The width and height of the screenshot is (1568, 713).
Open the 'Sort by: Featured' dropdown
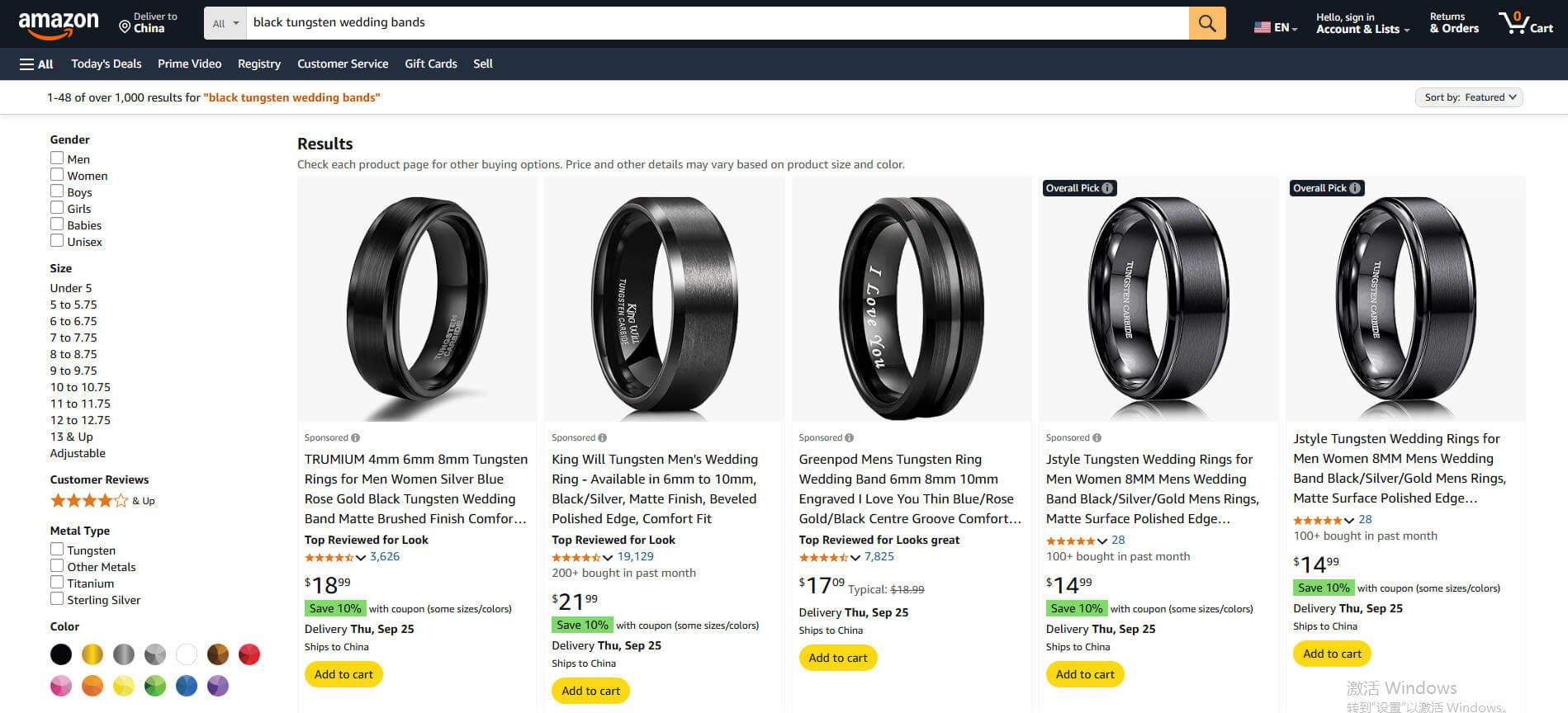1469,97
